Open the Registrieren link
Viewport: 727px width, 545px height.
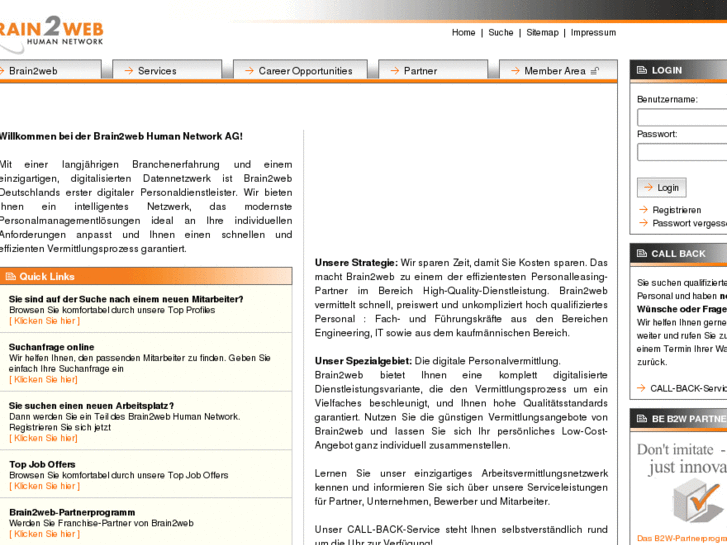coord(676,210)
